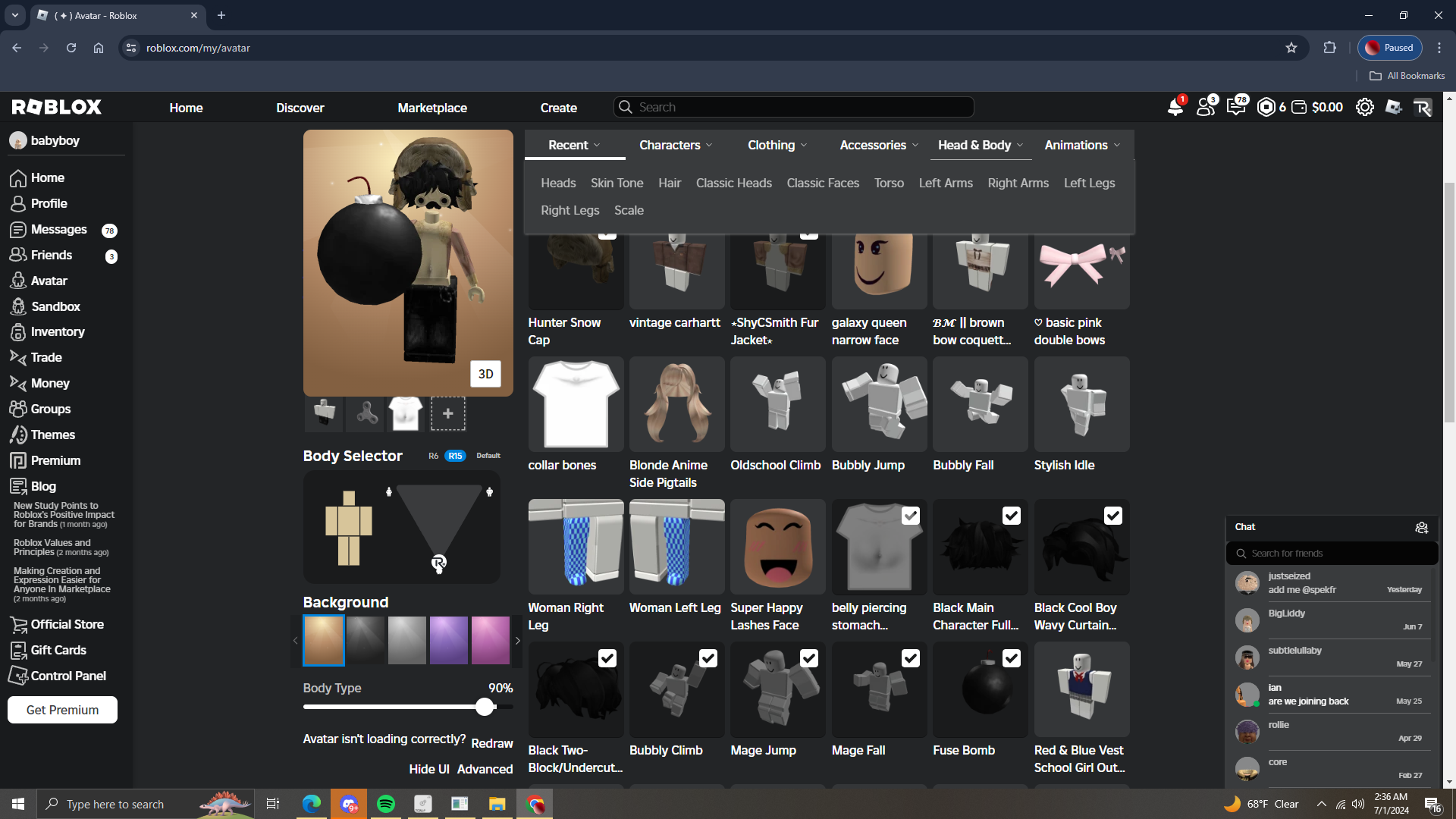The image size is (1456, 819).
Task: Pick the purple background swatch
Action: (x=449, y=641)
